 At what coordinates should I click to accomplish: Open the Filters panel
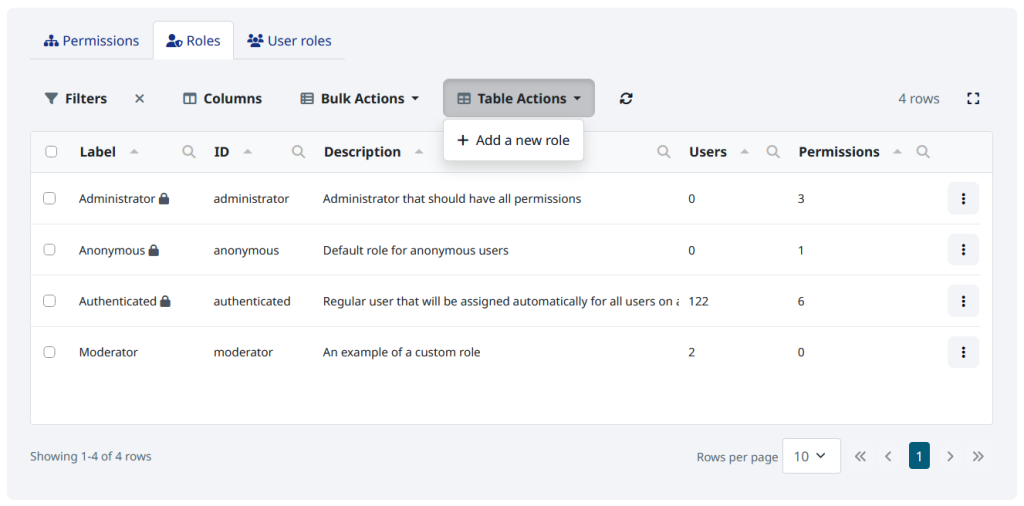(76, 99)
